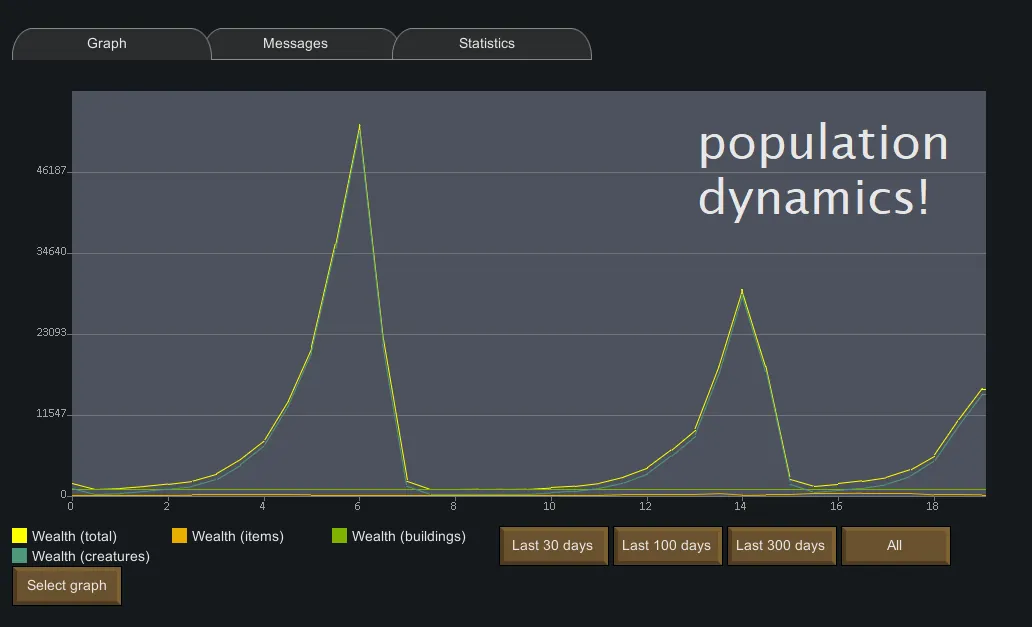Click the "population dynamics!" text overlay
Screen dimensions: 1032x627
(x=822, y=170)
